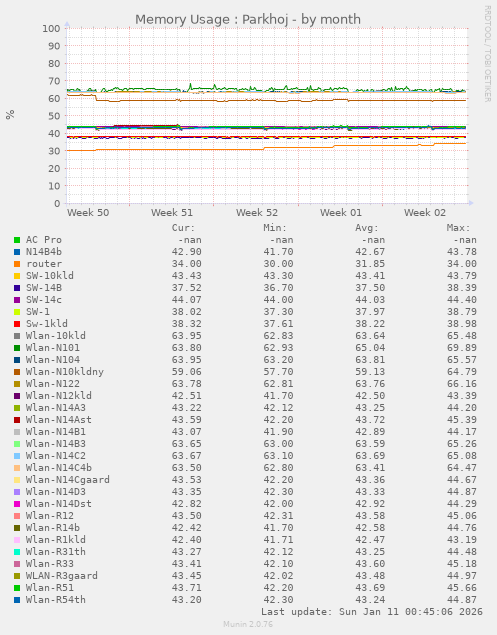Select the 'Wlan-N122' legend label
Screen dimensions: 497x635
coord(53,384)
